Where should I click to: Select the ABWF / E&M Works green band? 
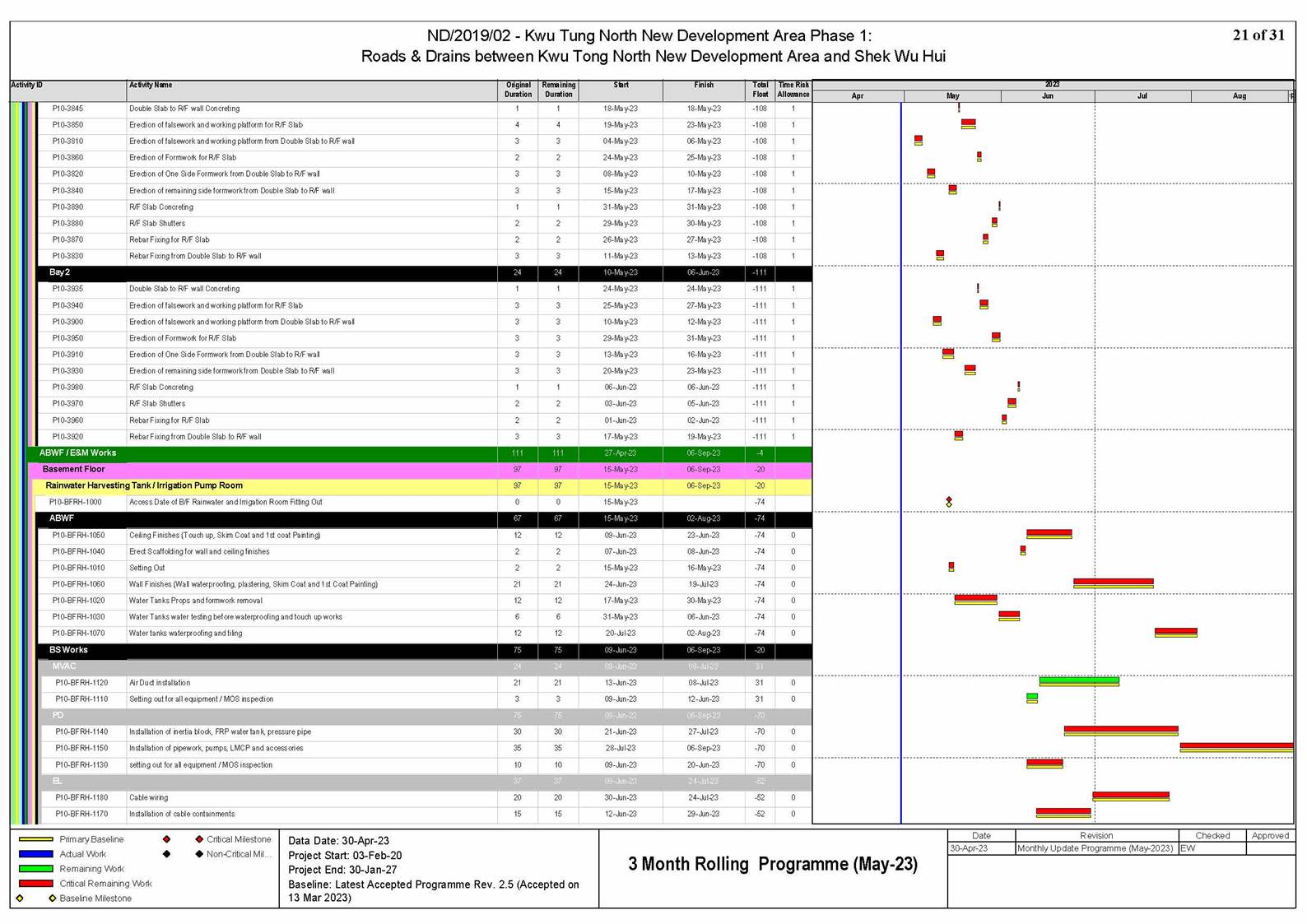coord(420,453)
